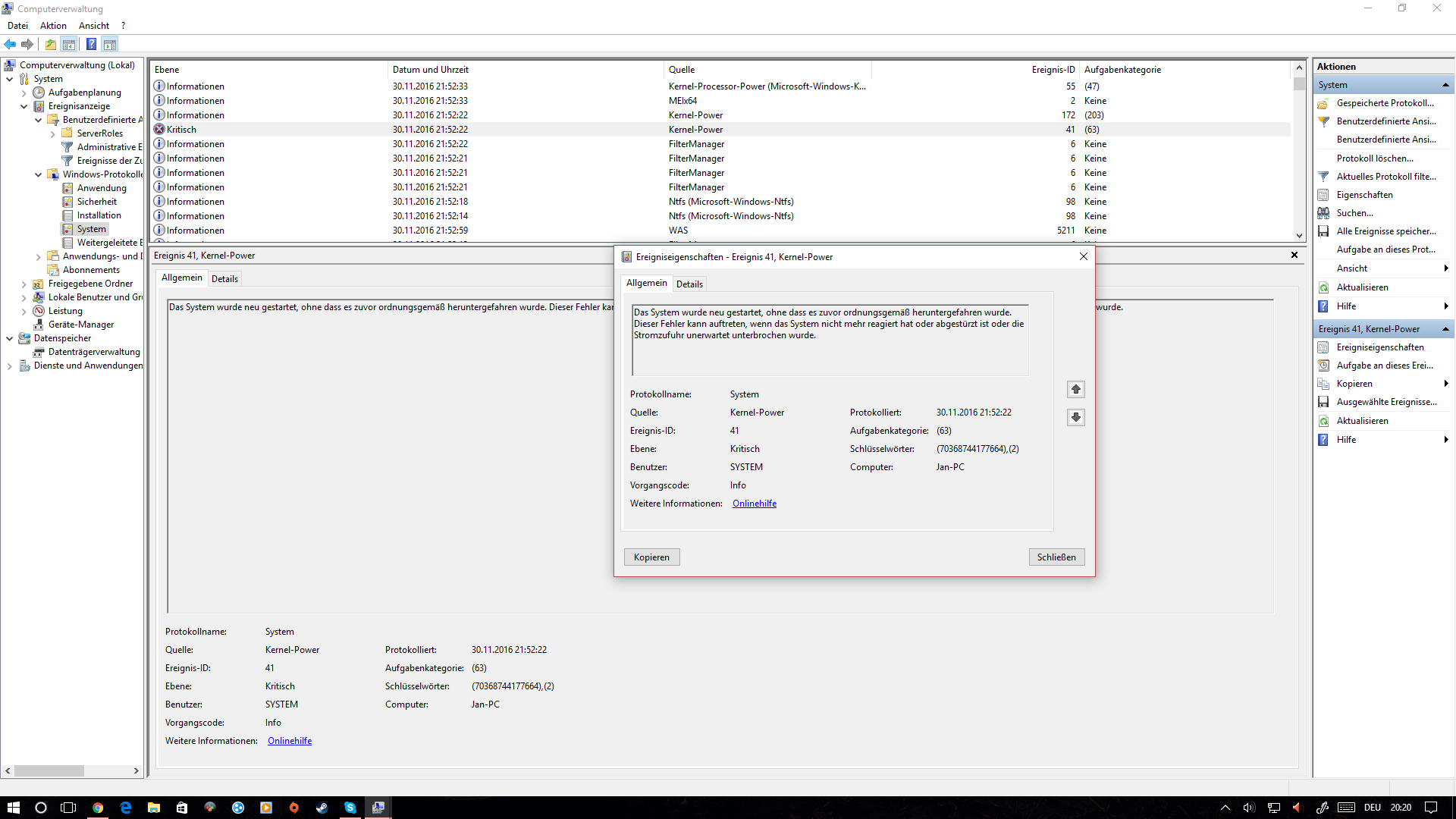The height and width of the screenshot is (819, 1456).
Task: Click Steam icon in taskbar
Action: [322, 808]
